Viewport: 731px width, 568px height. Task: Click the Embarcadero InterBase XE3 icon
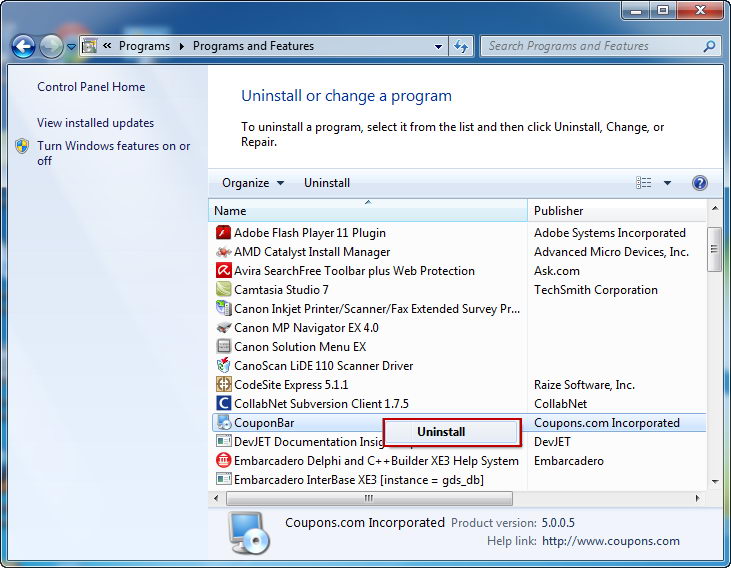click(224, 479)
